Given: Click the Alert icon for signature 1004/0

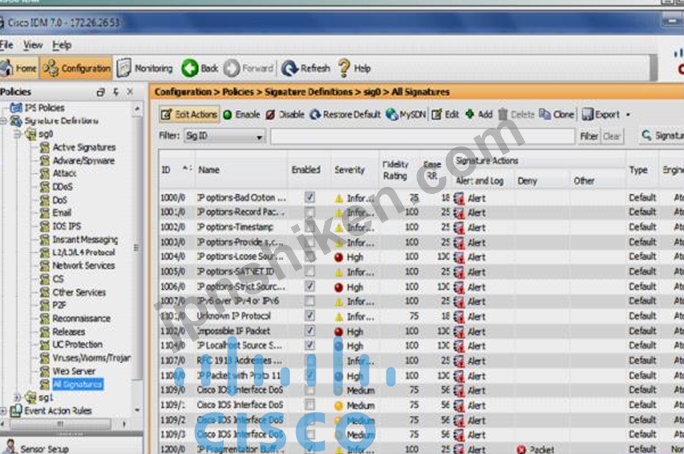Looking at the screenshot, I should pyautogui.click(x=459, y=257).
